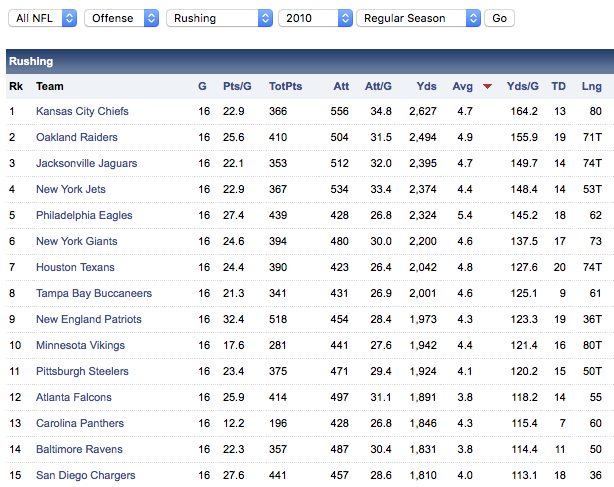Select the Giants' 30.0 attempts per game value
614x487 pixels.
coord(381,241)
